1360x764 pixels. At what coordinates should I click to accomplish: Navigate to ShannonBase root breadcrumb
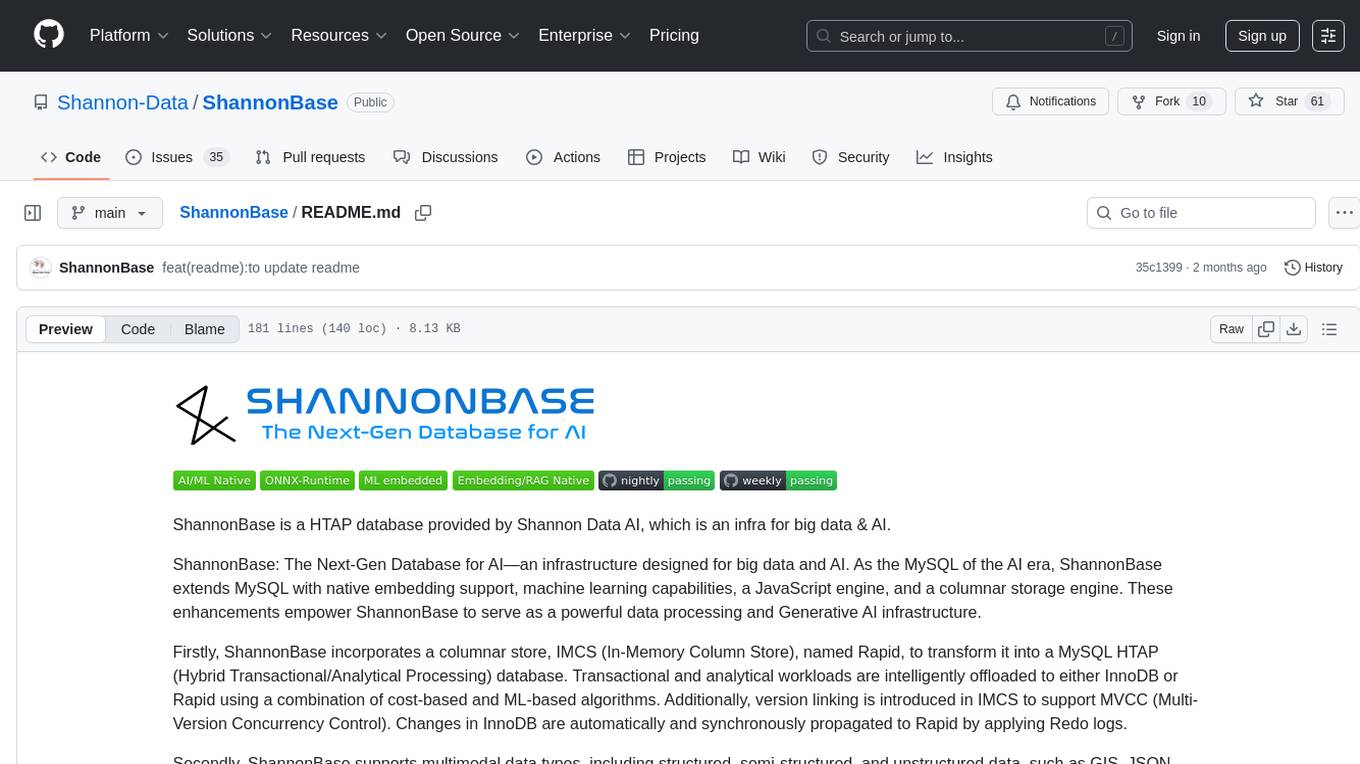[x=234, y=212]
